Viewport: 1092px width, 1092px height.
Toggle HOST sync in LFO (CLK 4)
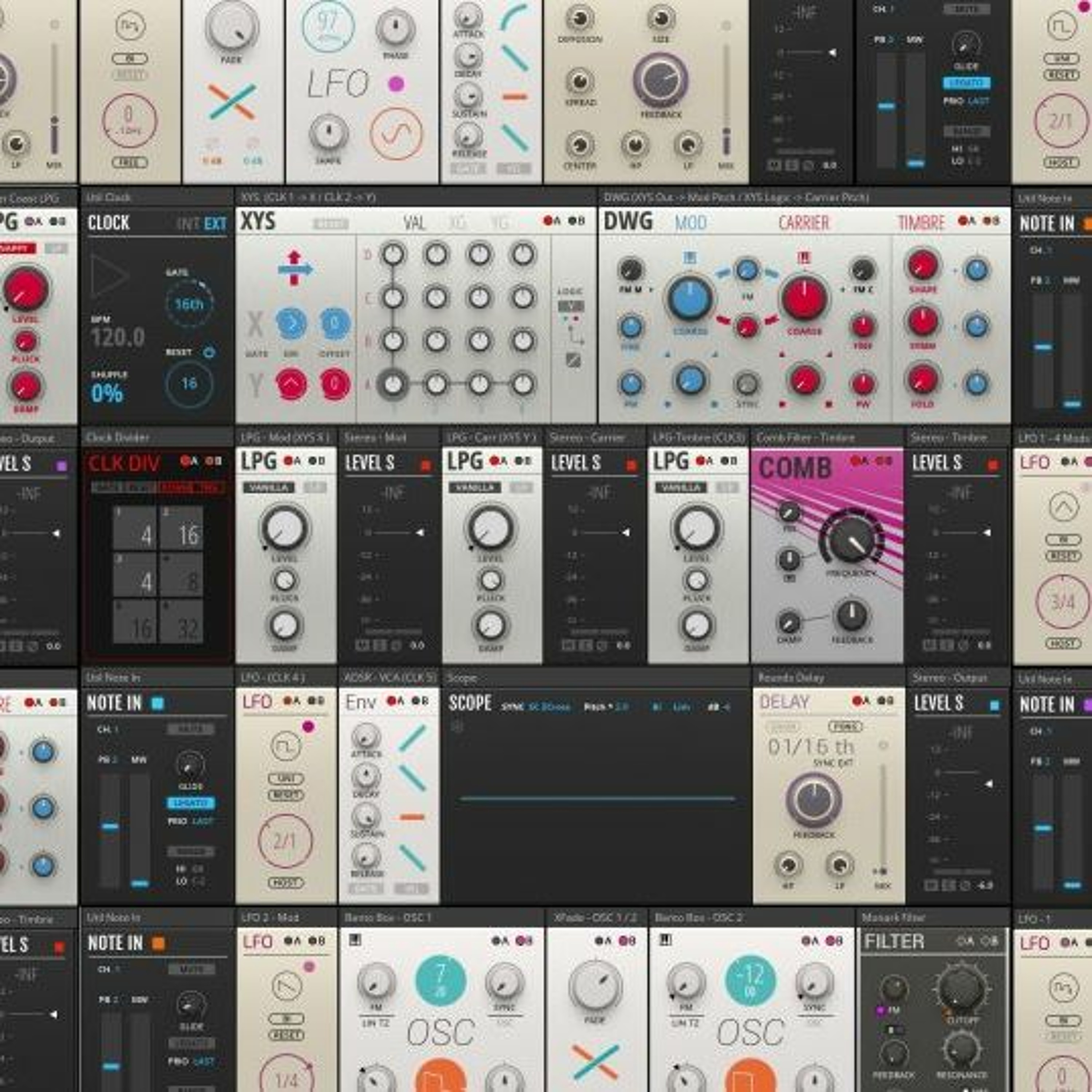point(286,883)
